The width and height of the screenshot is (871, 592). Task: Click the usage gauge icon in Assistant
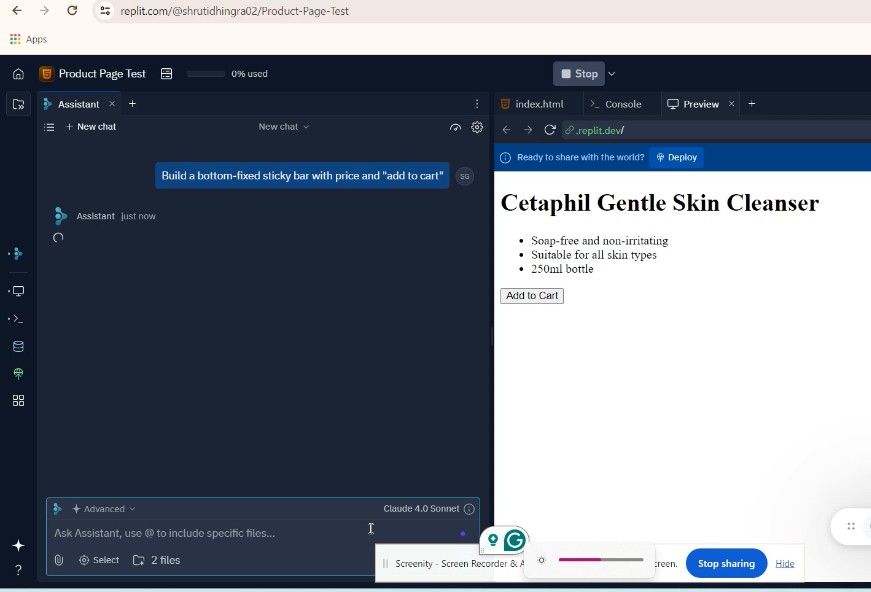(455, 127)
